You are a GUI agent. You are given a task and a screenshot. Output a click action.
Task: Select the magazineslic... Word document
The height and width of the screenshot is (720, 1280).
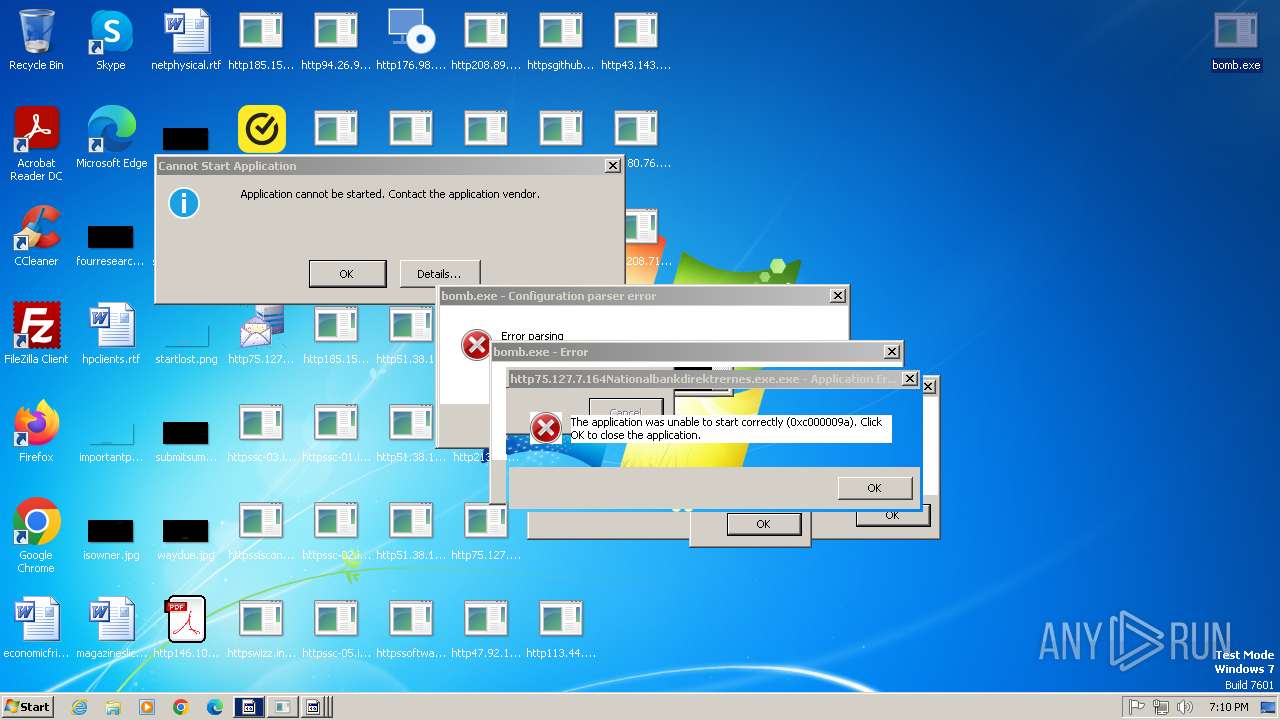tap(111, 628)
